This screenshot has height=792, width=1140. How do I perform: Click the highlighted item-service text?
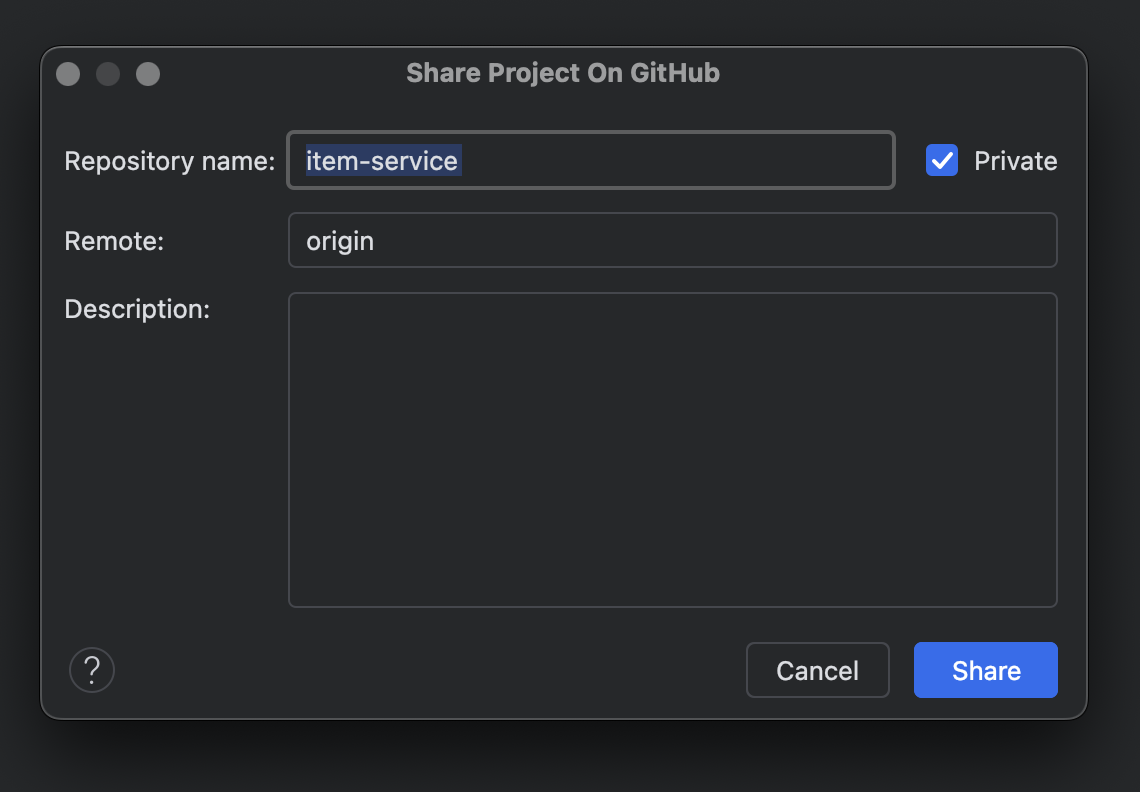(382, 161)
